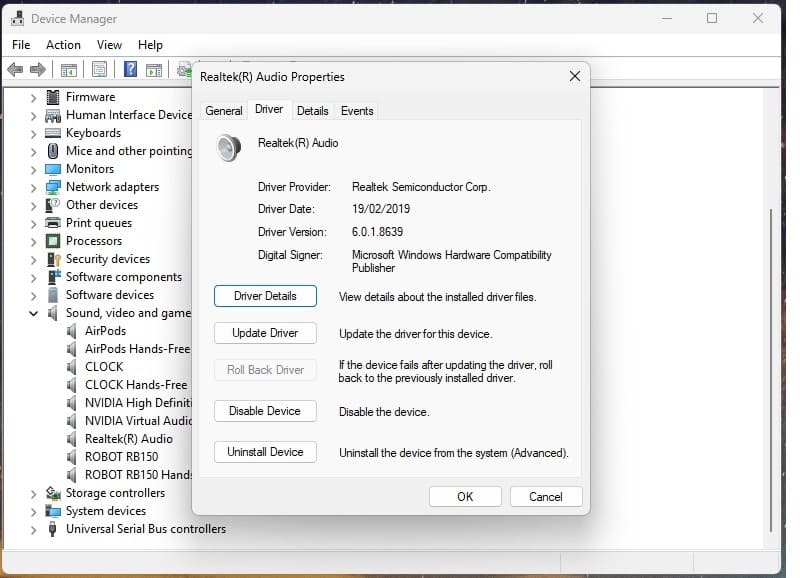Click the speaker icon beside CLOCK Hands-Free
The height and width of the screenshot is (578, 800).
click(x=72, y=385)
